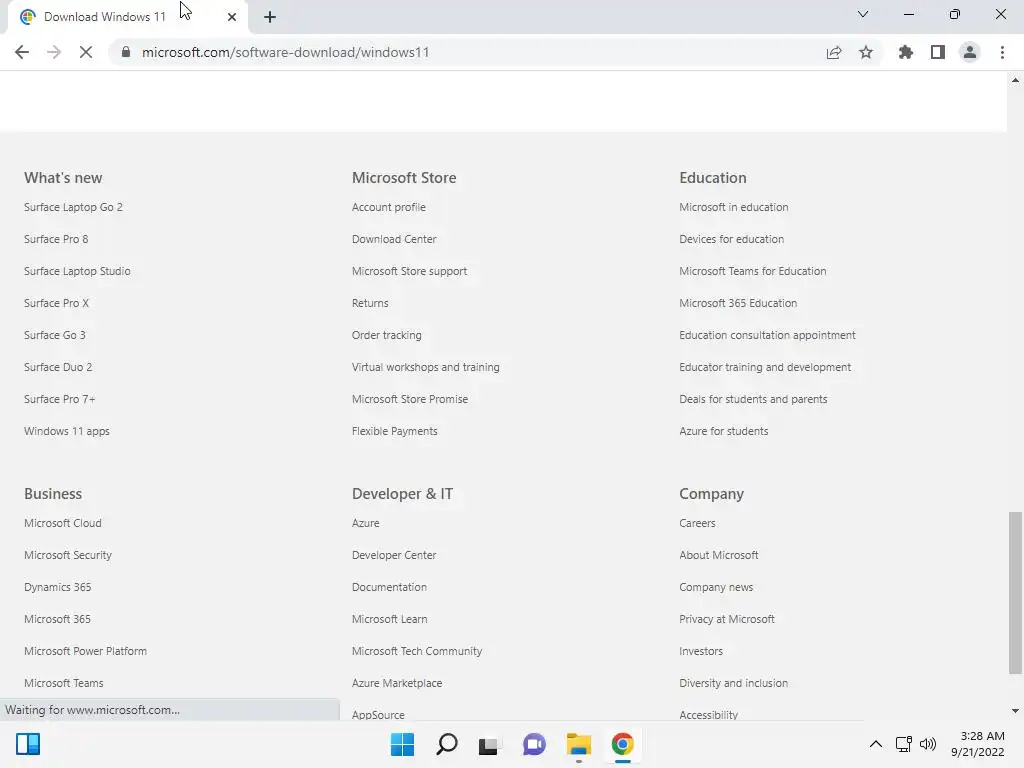Go to Download Center

pyautogui.click(x=394, y=239)
